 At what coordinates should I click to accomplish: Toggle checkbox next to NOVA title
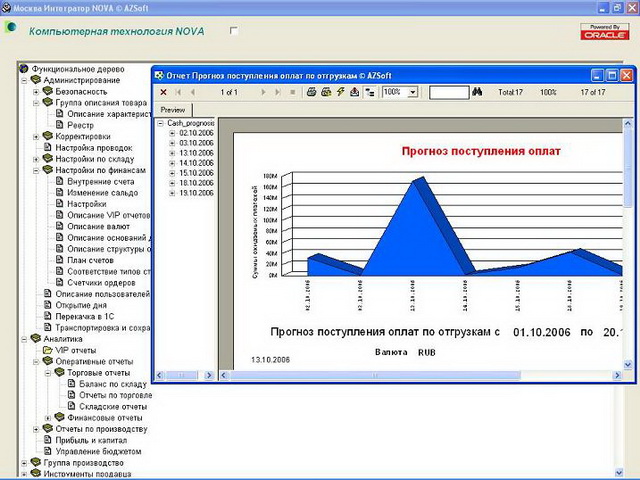(x=234, y=31)
